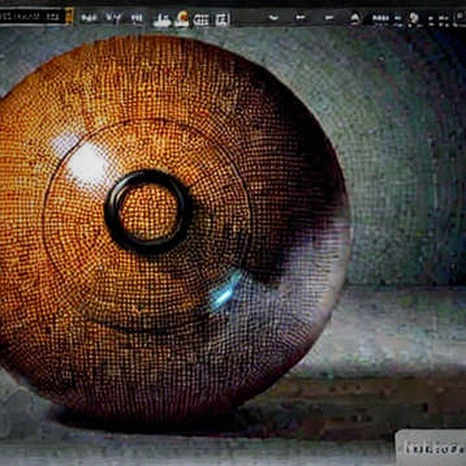Viewport: 466px width, 466px height.
Task: Click inside the dark text field in the toolbar
Action: [x=33, y=16]
